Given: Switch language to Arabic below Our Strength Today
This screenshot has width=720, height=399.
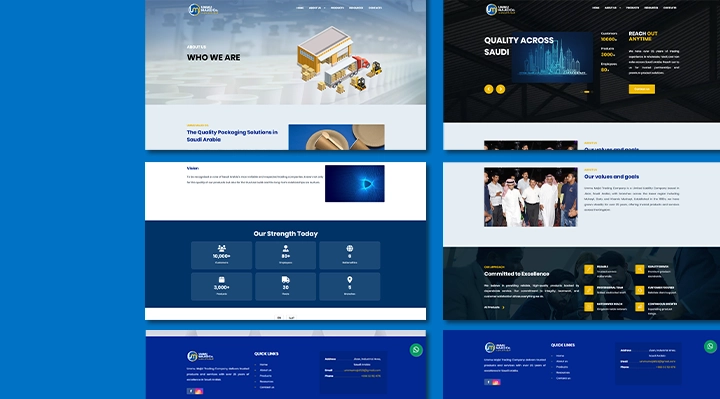Looking at the screenshot, I should click(x=292, y=317).
